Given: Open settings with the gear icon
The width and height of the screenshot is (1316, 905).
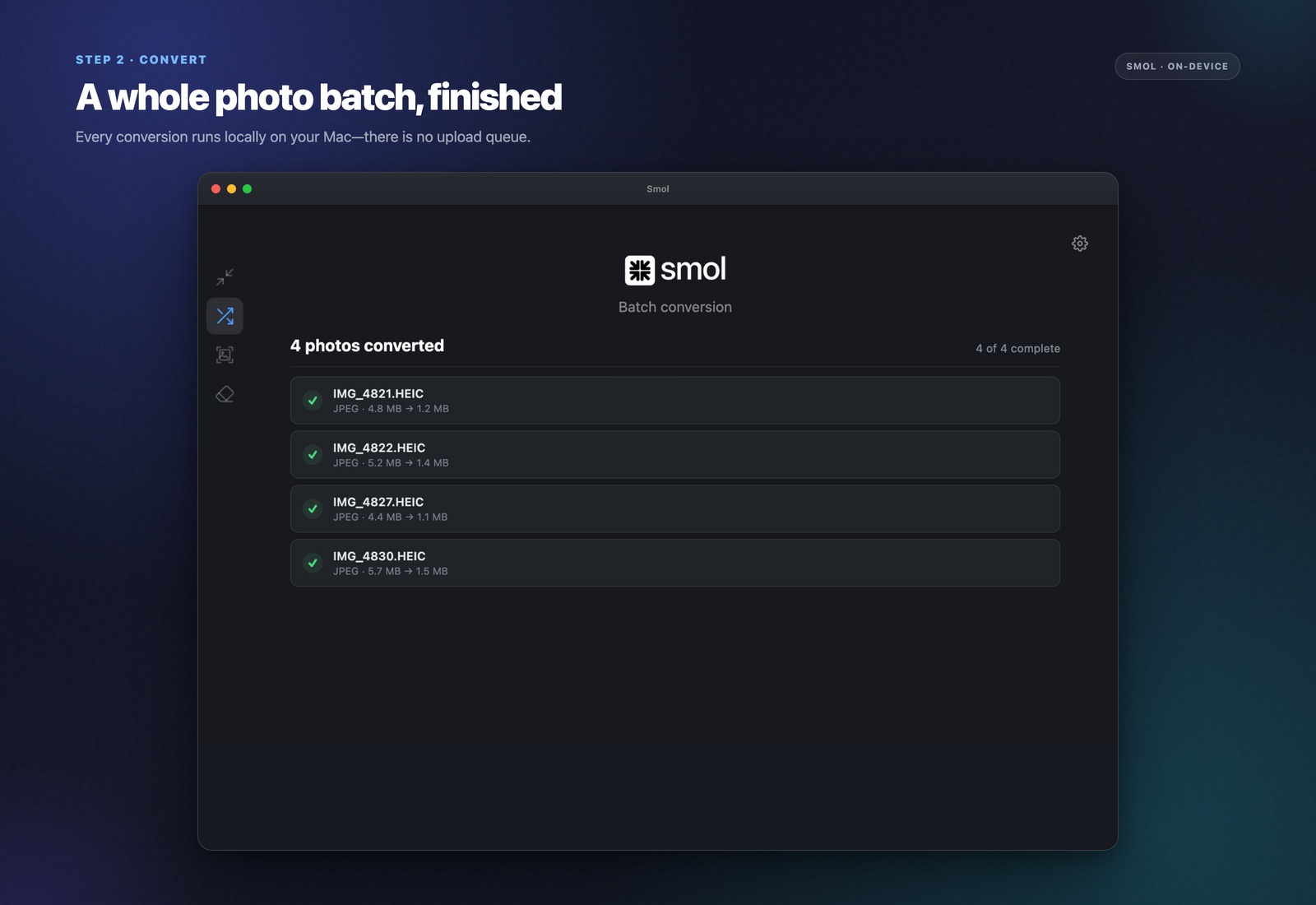Looking at the screenshot, I should pos(1080,244).
